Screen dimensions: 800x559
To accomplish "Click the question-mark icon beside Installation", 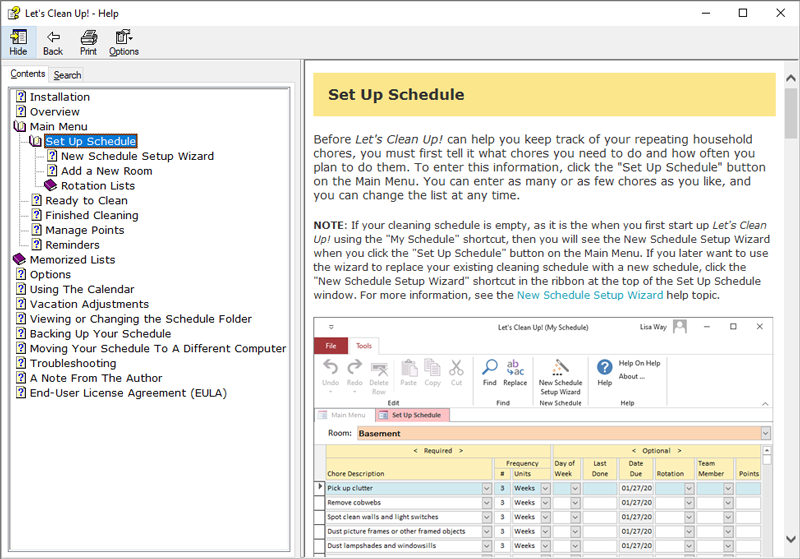I will pyautogui.click(x=21, y=96).
